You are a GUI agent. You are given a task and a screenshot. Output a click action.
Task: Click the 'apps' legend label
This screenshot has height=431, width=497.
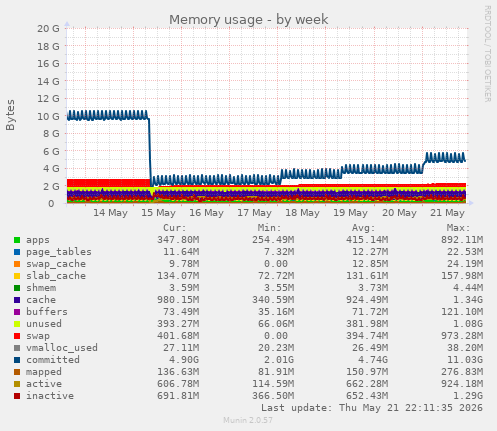tap(38, 240)
